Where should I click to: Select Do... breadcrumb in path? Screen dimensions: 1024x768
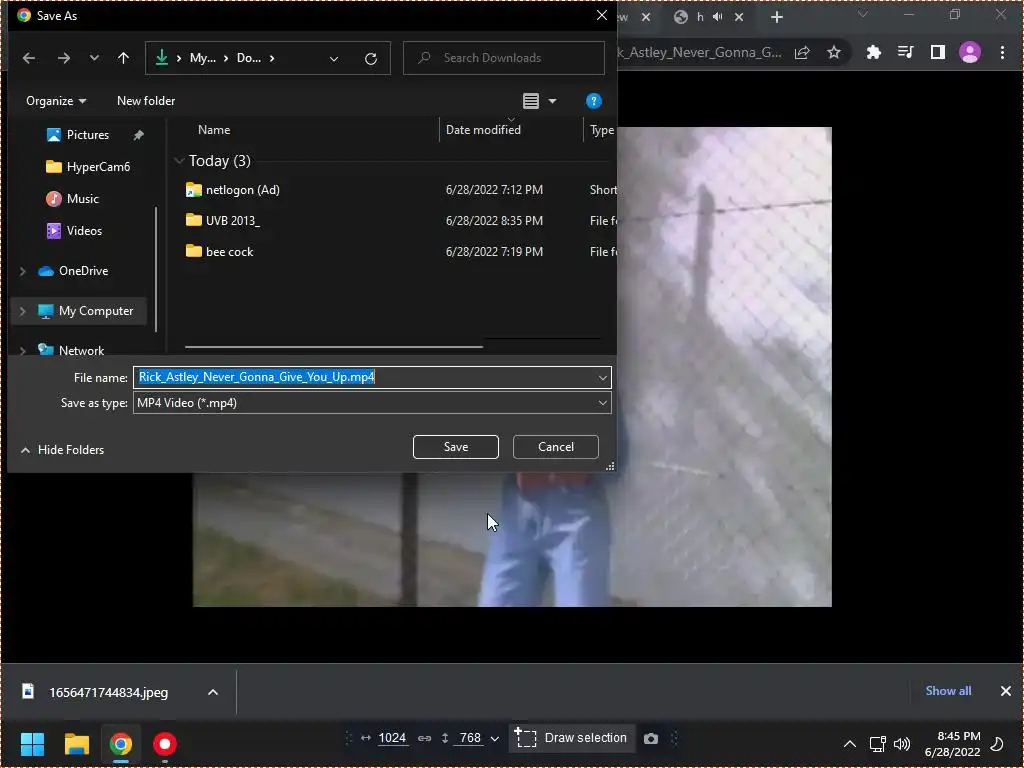click(x=249, y=58)
